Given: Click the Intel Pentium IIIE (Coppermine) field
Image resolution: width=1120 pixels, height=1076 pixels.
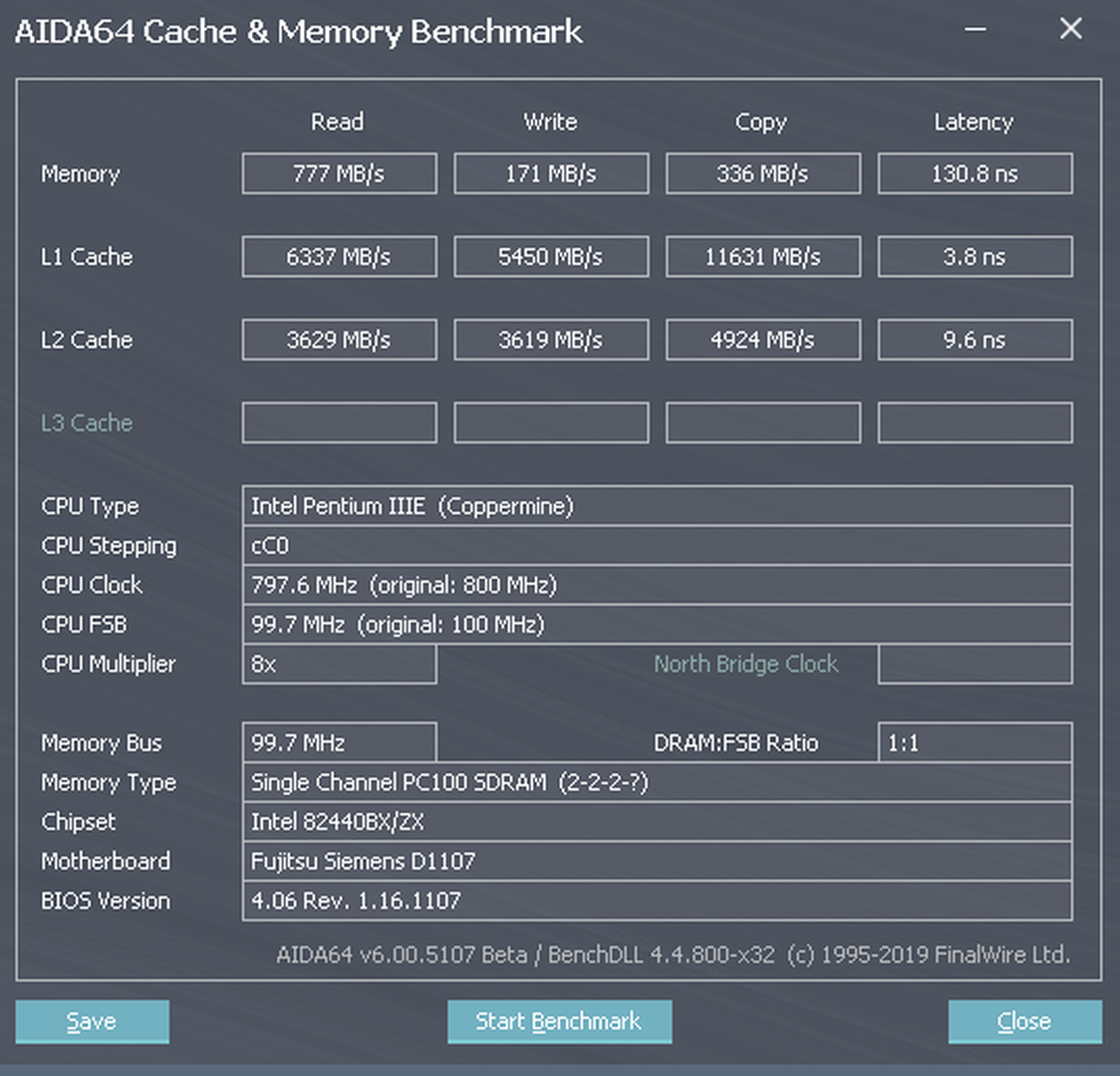Looking at the screenshot, I should click(x=657, y=506).
